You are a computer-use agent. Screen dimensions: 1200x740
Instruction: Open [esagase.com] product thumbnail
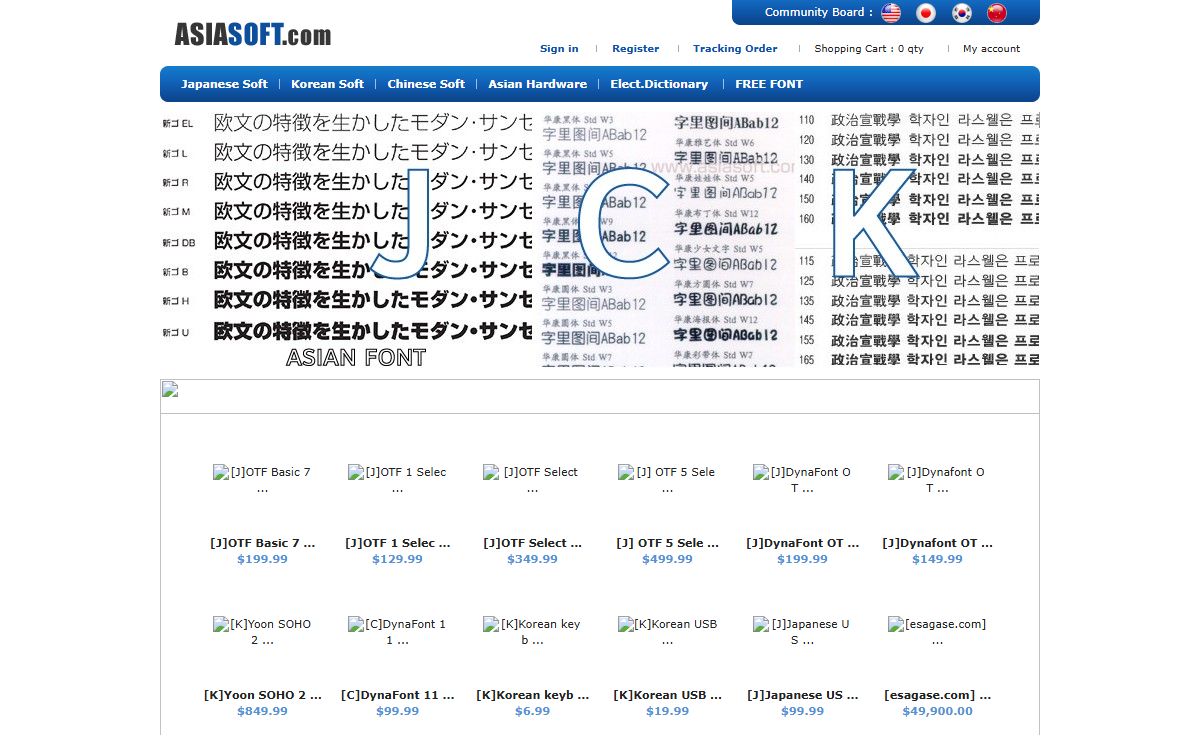point(937,632)
